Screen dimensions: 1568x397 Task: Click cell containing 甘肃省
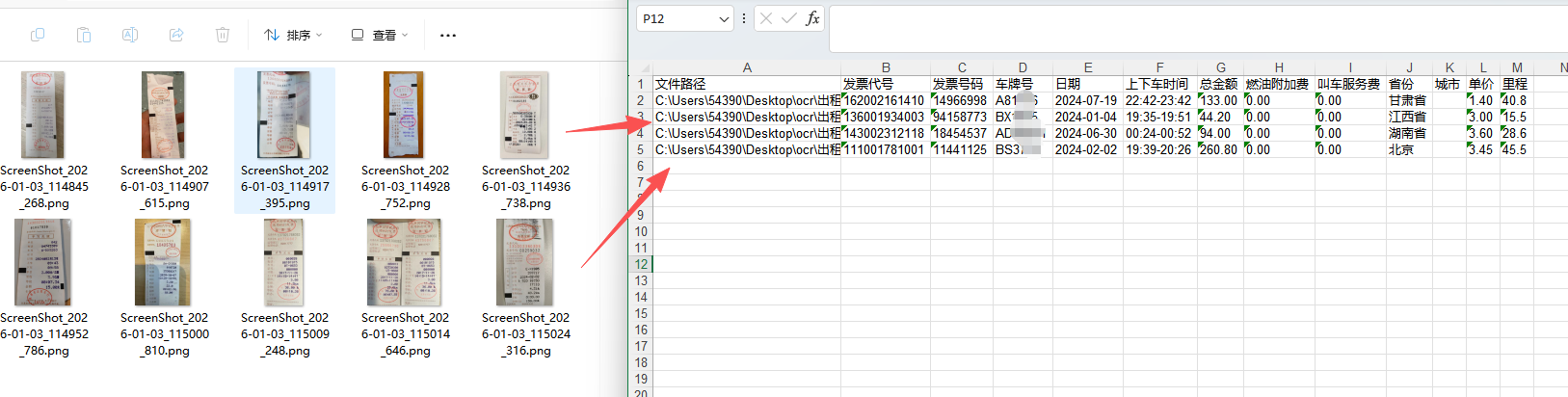click(x=1407, y=100)
